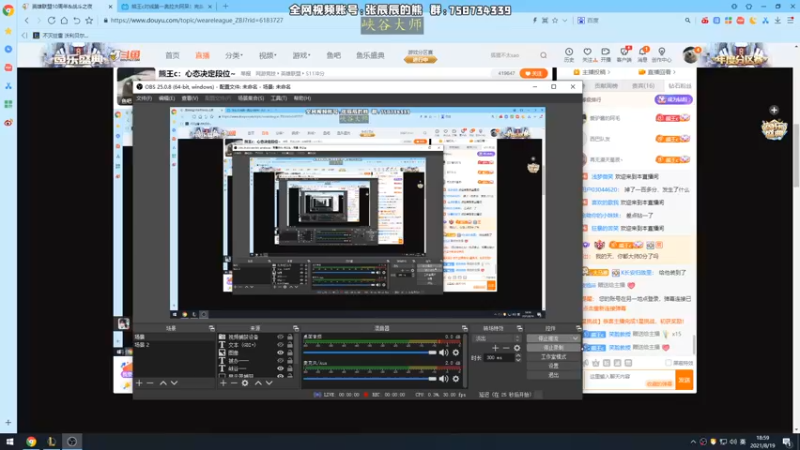Adjust transition duration stepper arrows
This screenshot has width=800, height=450.
click(518, 358)
